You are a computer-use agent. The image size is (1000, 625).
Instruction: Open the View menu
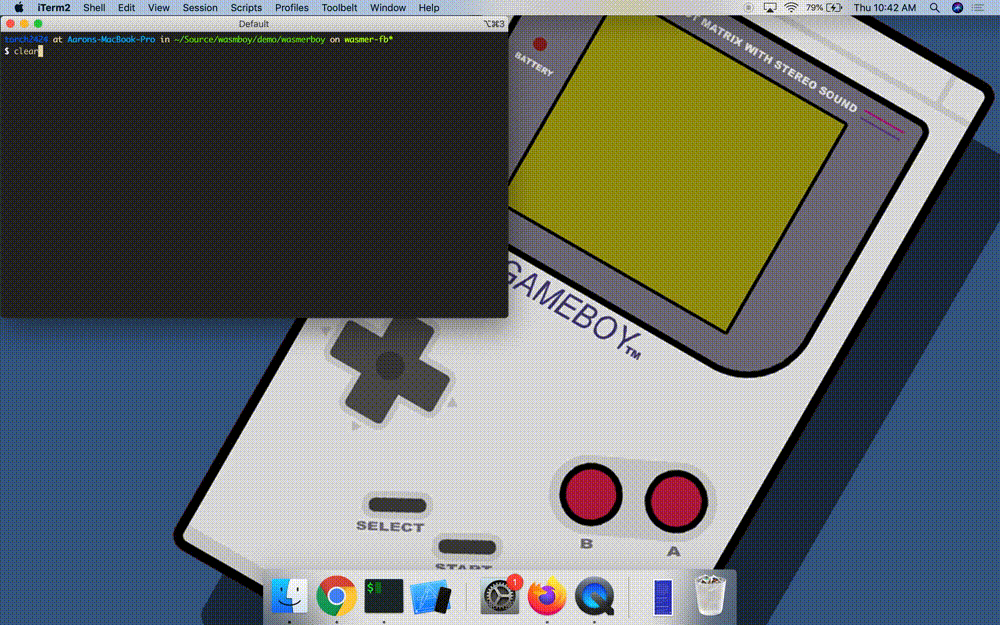(x=159, y=8)
